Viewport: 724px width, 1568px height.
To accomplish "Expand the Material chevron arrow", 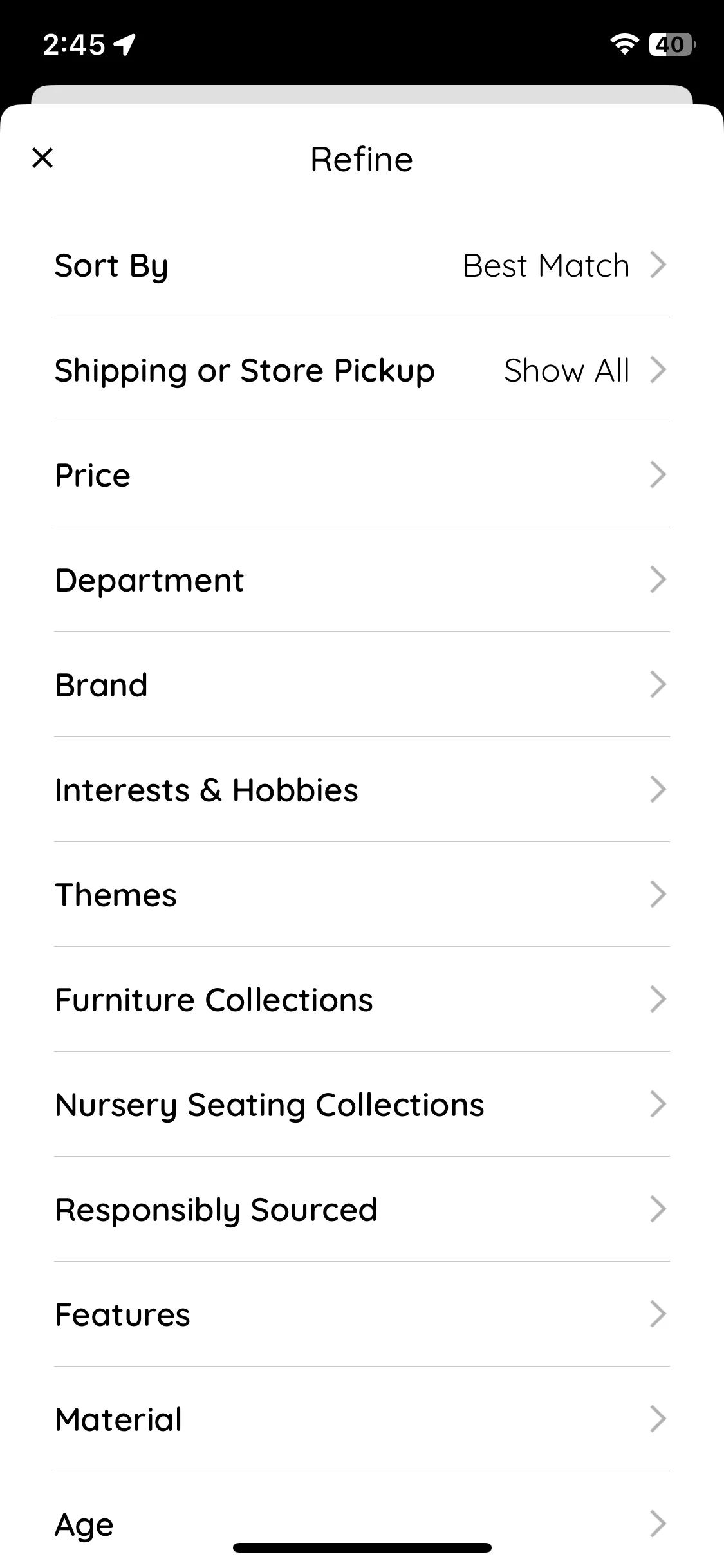I will 658,1419.
